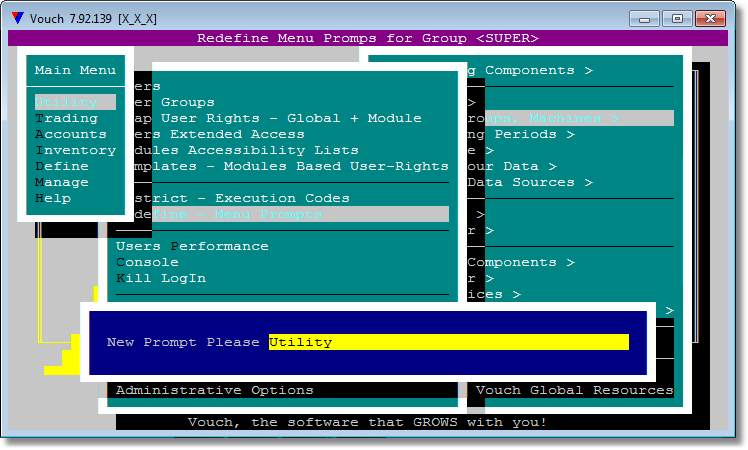Close the Vouch window

click(x=710, y=19)
